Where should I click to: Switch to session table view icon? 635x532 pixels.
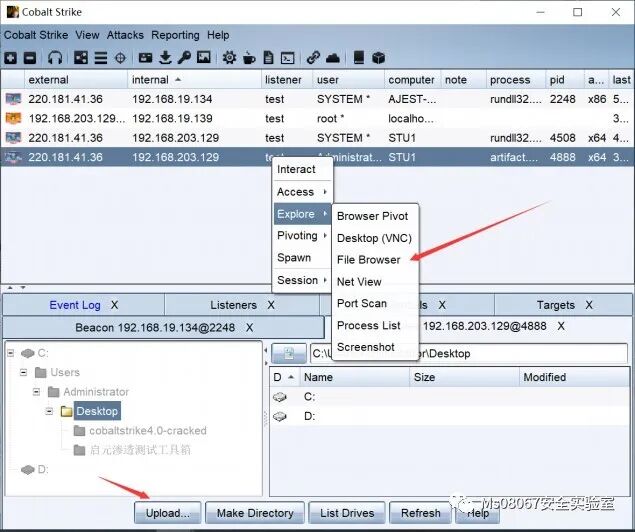(x=101, y=58)
